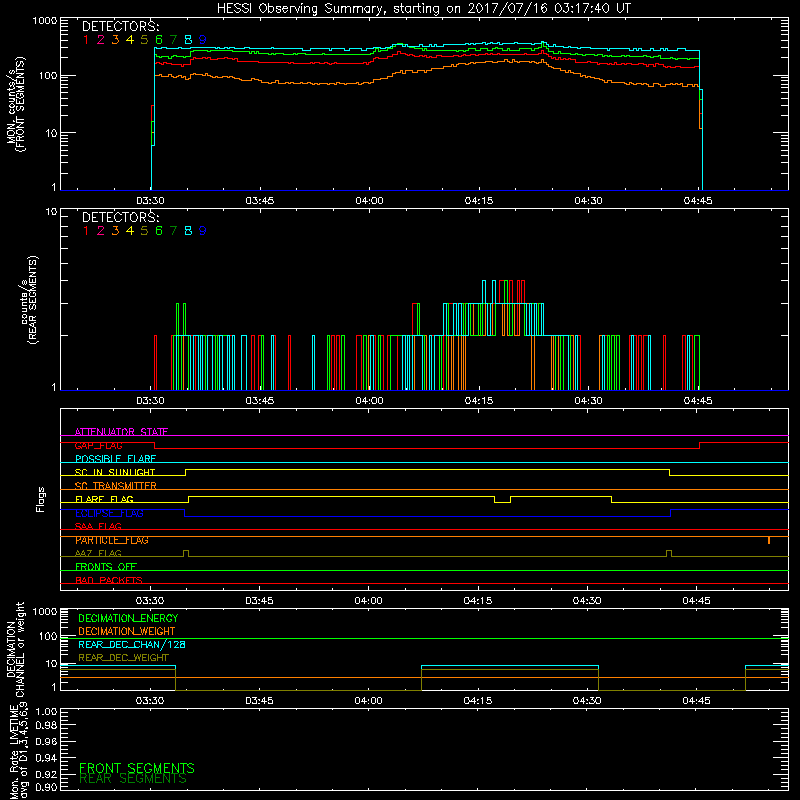Click 04:30 time label under Flags plot
Viewport: 800px width, 800px height.
[x=587, y=601]
